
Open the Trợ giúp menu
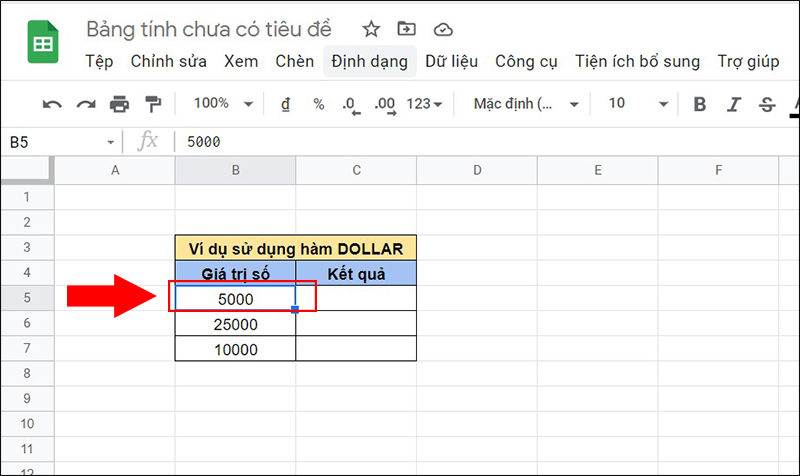click(748, 61)
